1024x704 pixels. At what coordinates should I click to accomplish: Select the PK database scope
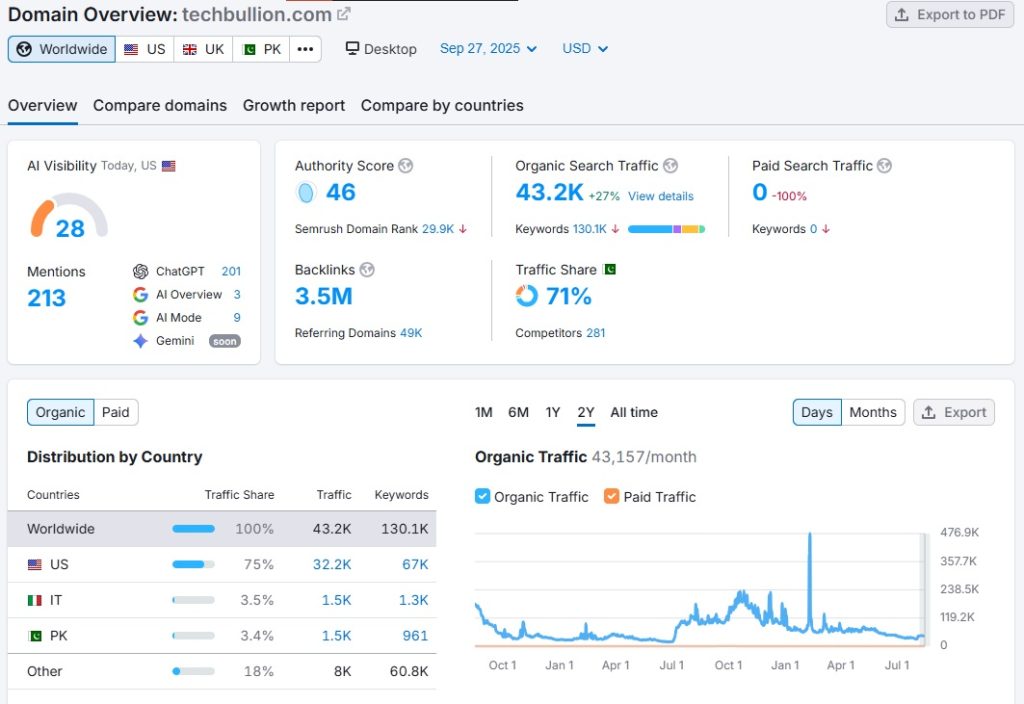click(x=261, y=50)
